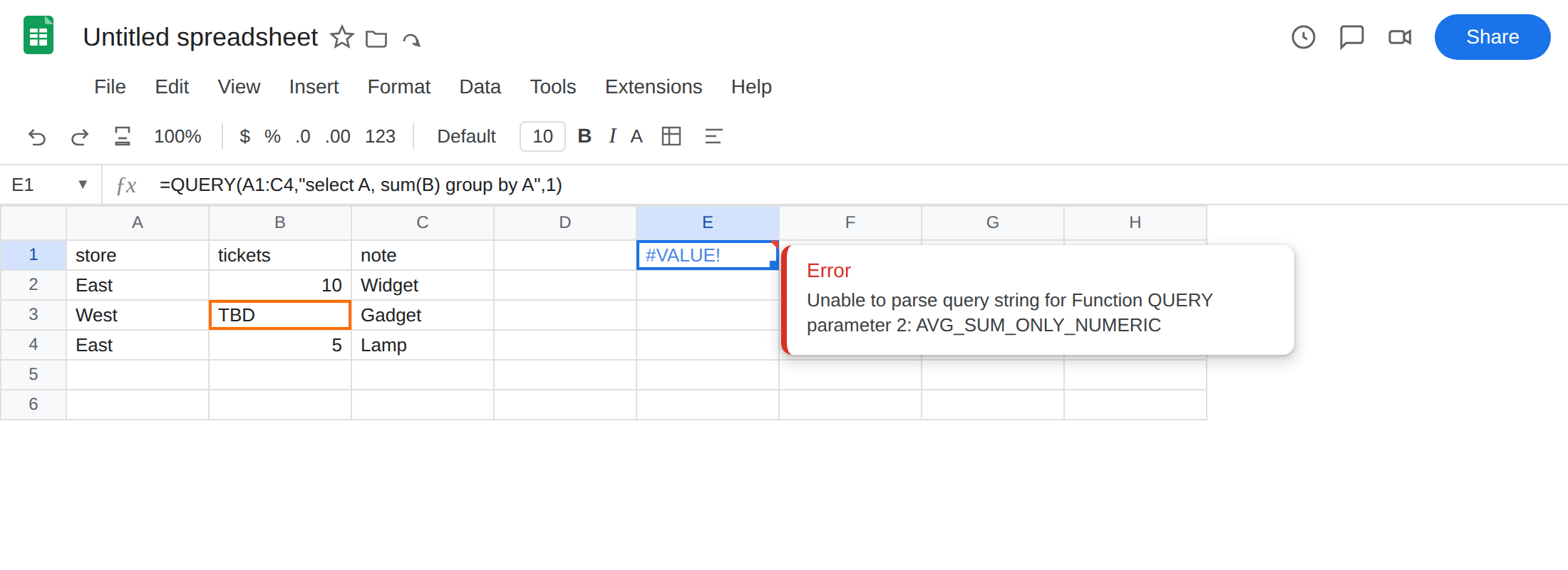Toggle bold formatting
Viewport: 1568px width, 570px height.
coord(584,136)
